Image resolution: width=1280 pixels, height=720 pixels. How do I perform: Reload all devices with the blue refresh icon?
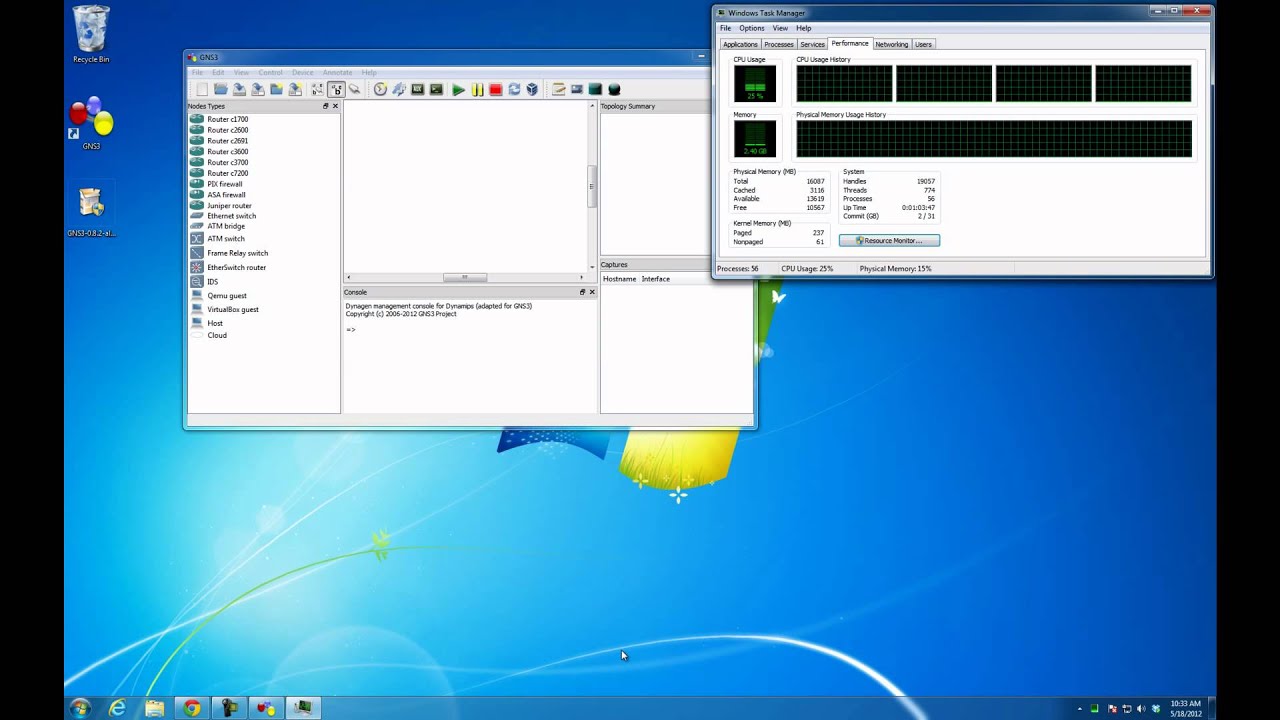(x=514, y=89)
